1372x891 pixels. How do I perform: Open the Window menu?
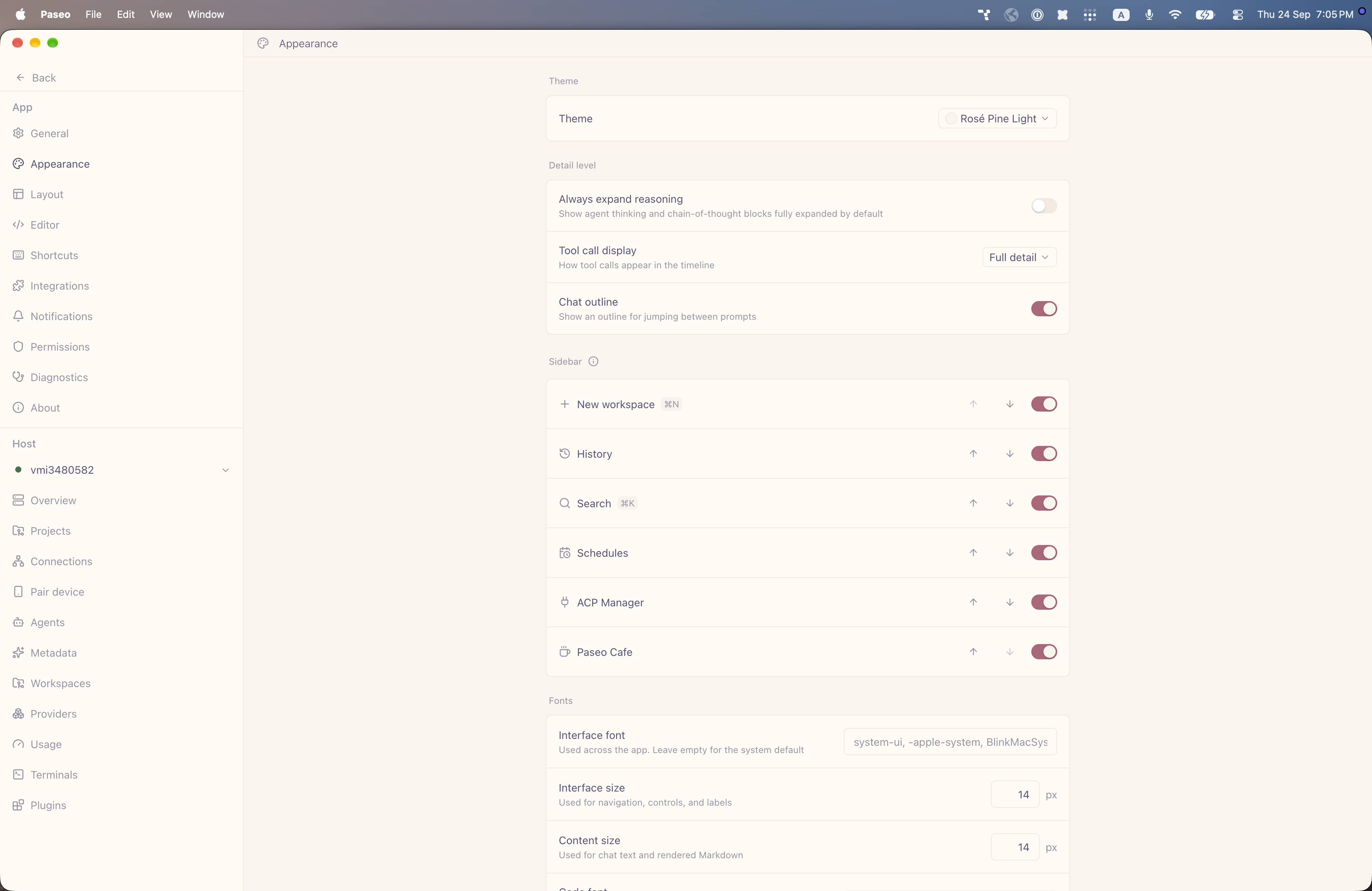pyautogui.click(x=206, y=14)
